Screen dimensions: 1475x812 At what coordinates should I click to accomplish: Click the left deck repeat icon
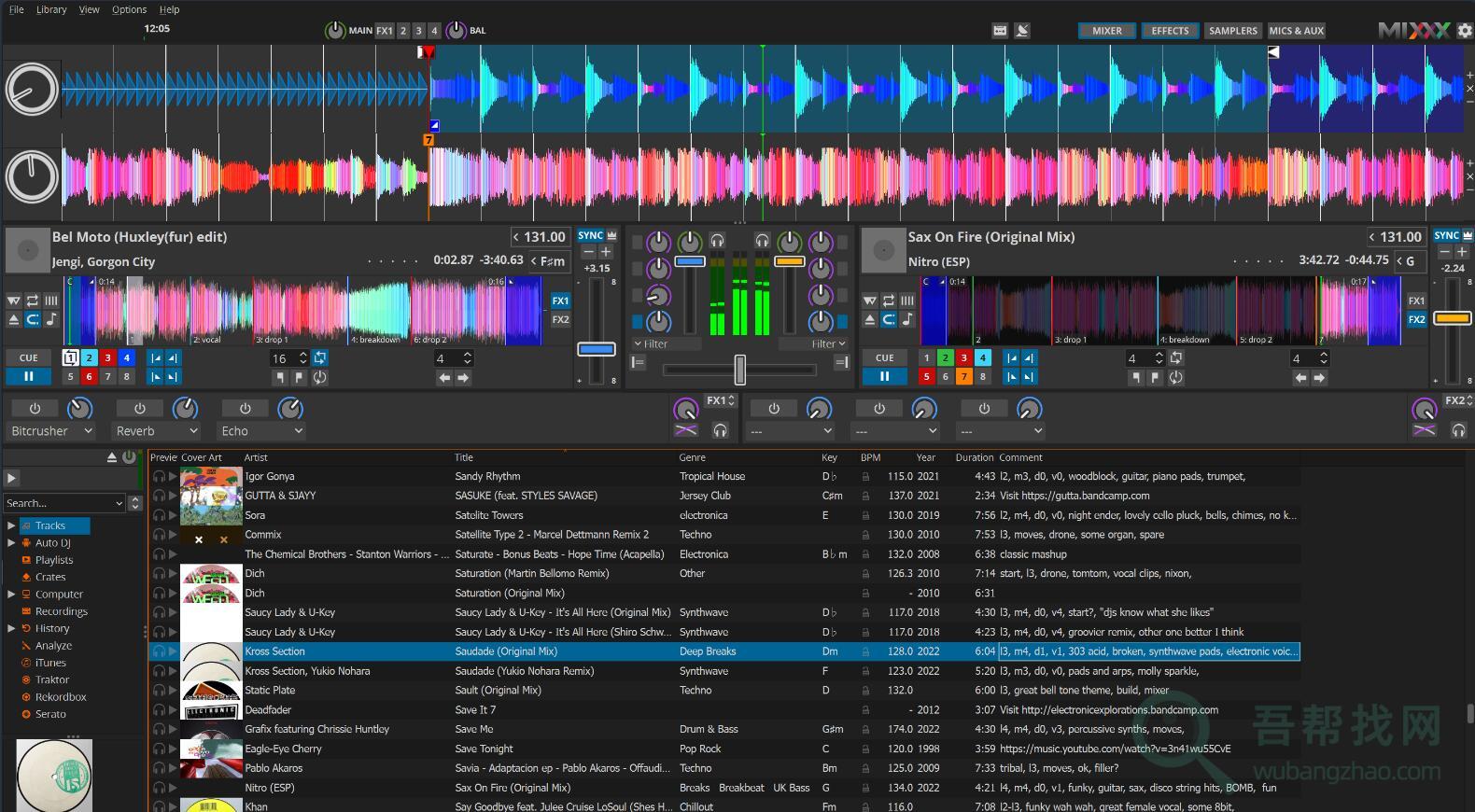[33, 301]
